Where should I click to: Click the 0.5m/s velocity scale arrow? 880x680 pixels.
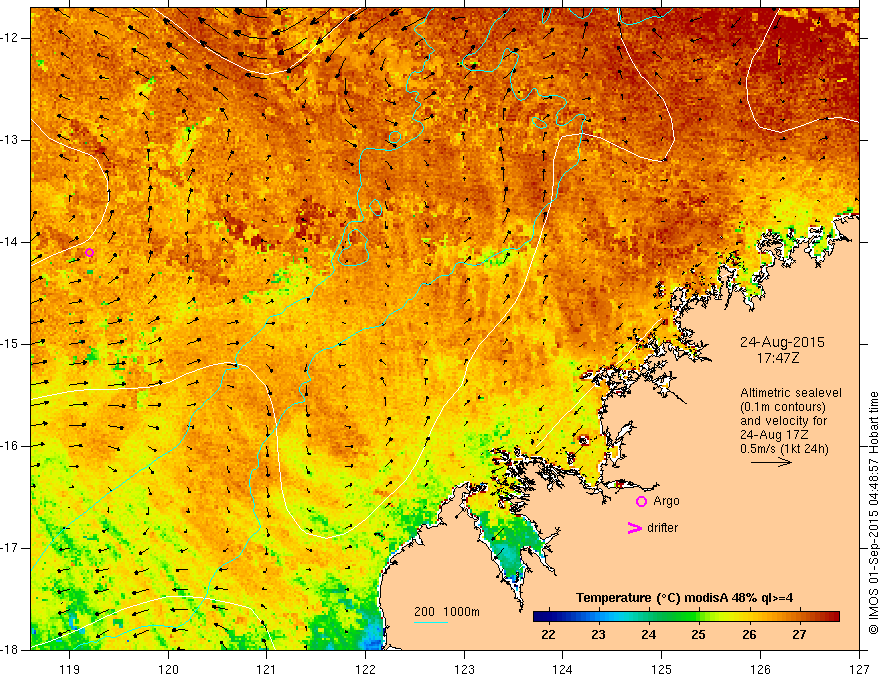pyautogui.click(x=772, y=462)
